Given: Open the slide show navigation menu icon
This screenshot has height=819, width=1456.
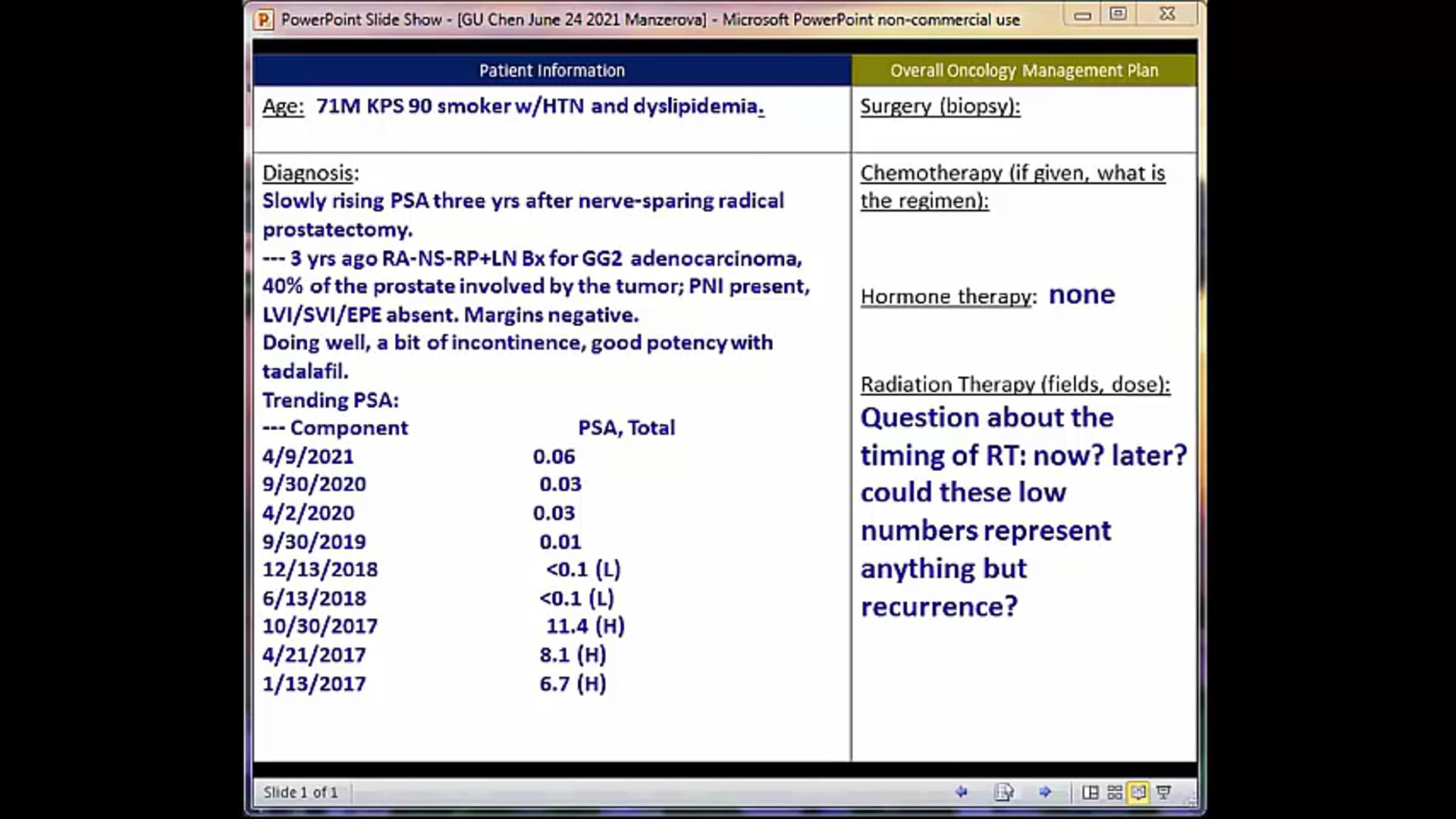Looking at the screenshot, I should click(x=1005, y=792).
